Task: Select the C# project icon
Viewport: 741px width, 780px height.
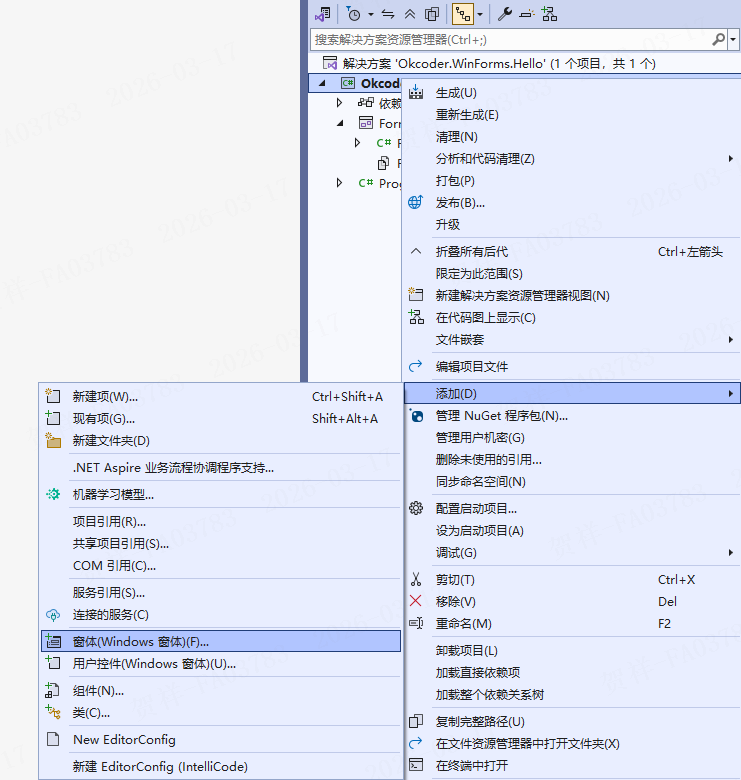Action: pyautogui.click(x=348, y=83)
